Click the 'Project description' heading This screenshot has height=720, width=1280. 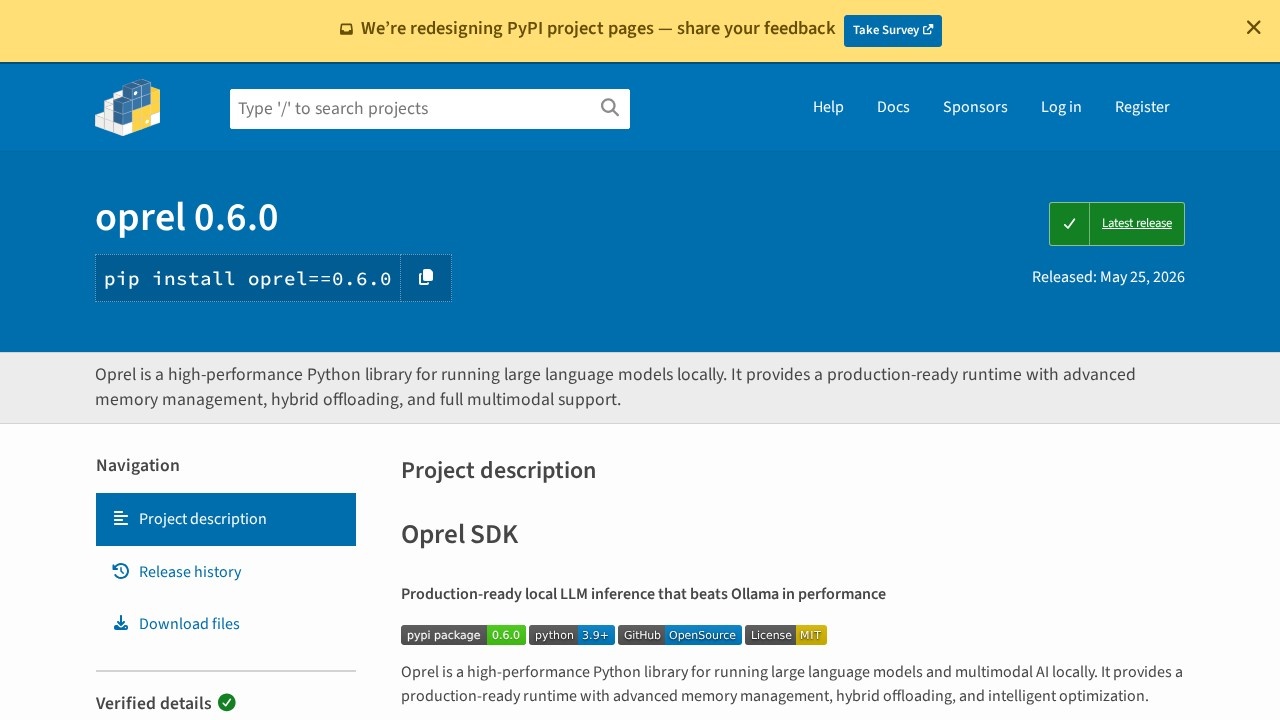pyautogui.click(x=498, y=470)
